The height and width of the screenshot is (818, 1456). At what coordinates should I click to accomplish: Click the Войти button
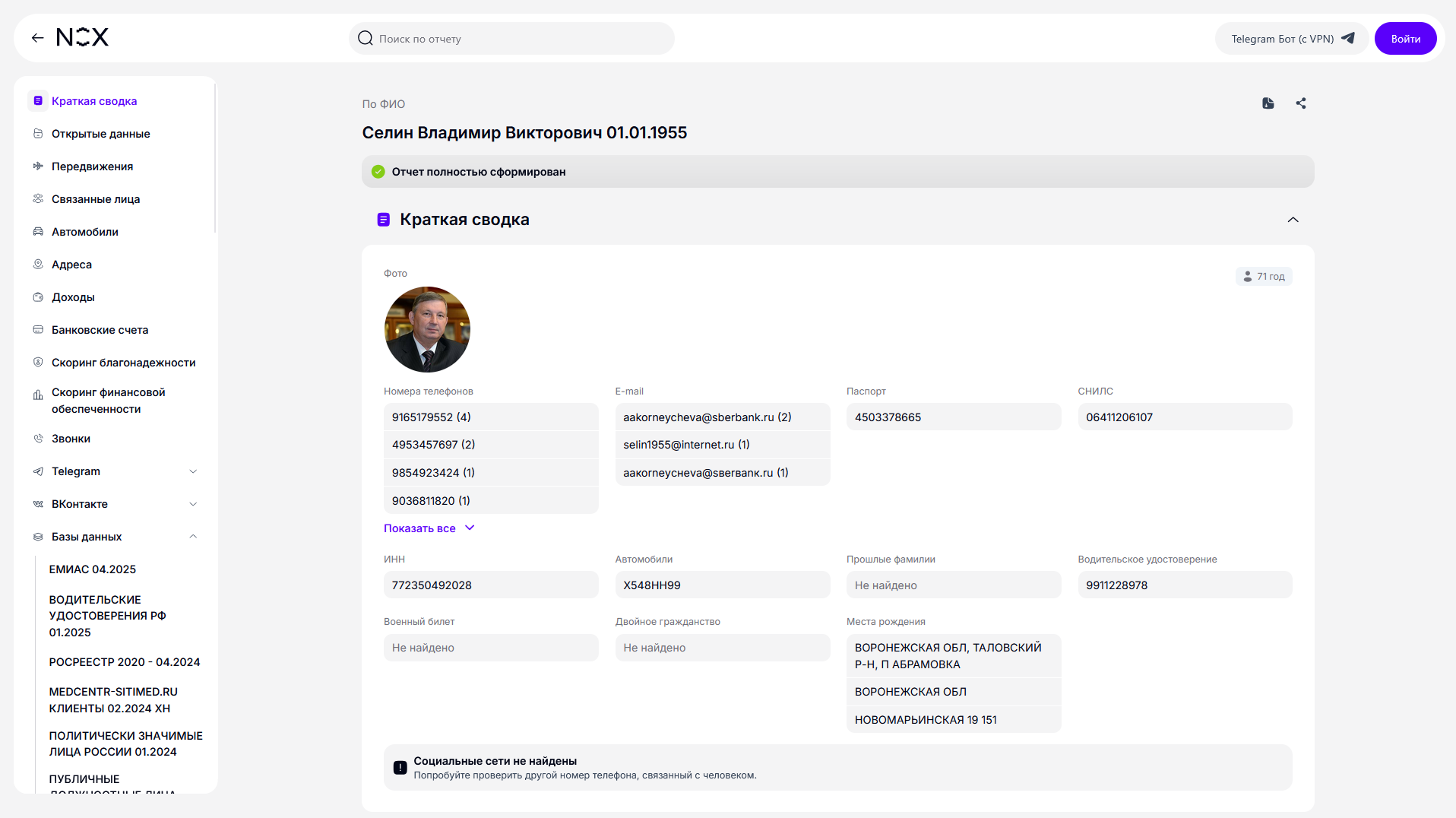click(x=1405, y=39)
